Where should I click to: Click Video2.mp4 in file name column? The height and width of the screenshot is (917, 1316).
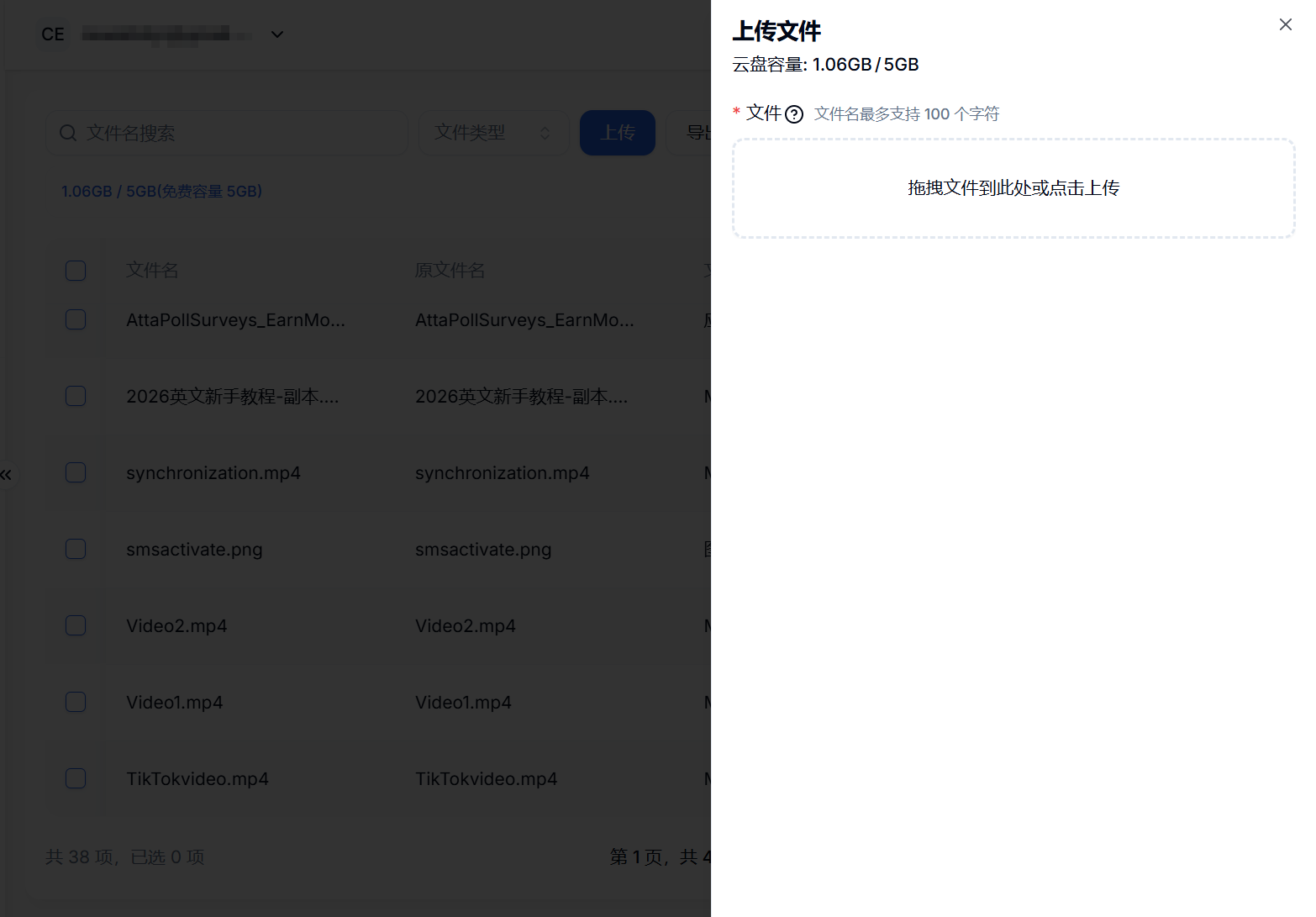click(176, 626)
